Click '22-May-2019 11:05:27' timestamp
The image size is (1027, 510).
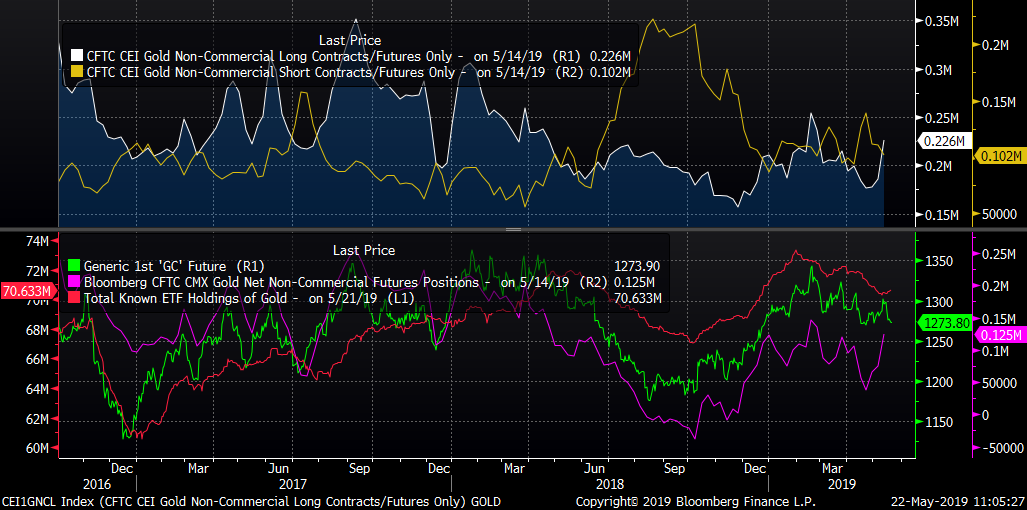[958, 501]
